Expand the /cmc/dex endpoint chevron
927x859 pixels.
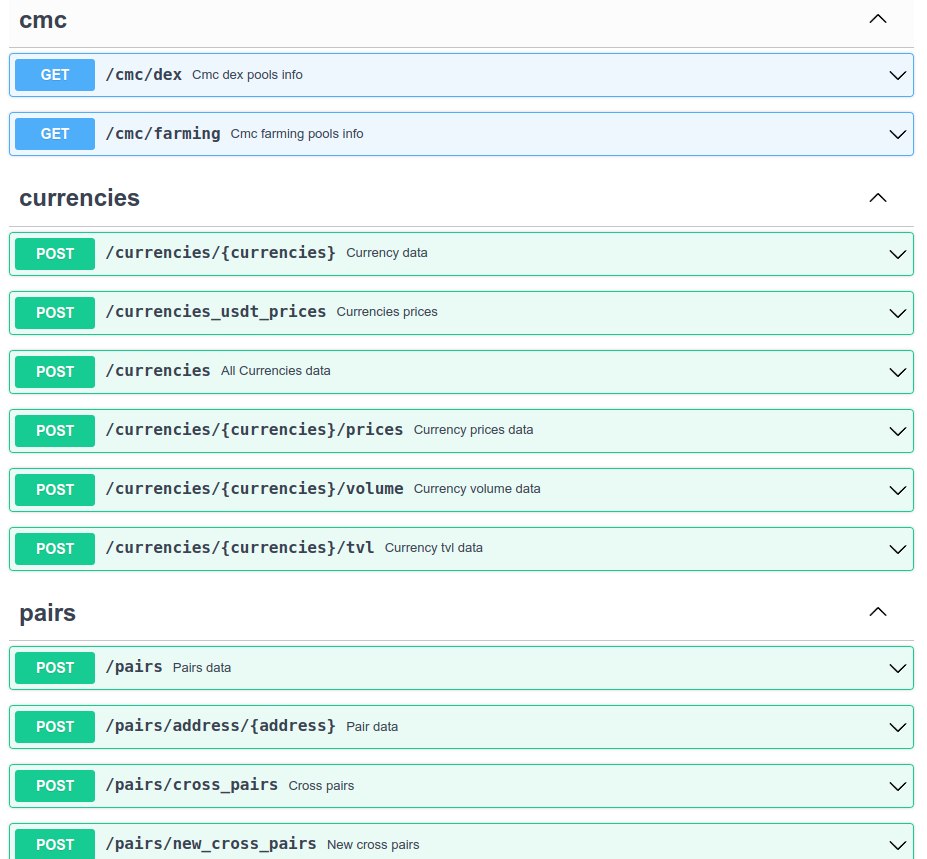pyautogui.click(x=897, y=75)
